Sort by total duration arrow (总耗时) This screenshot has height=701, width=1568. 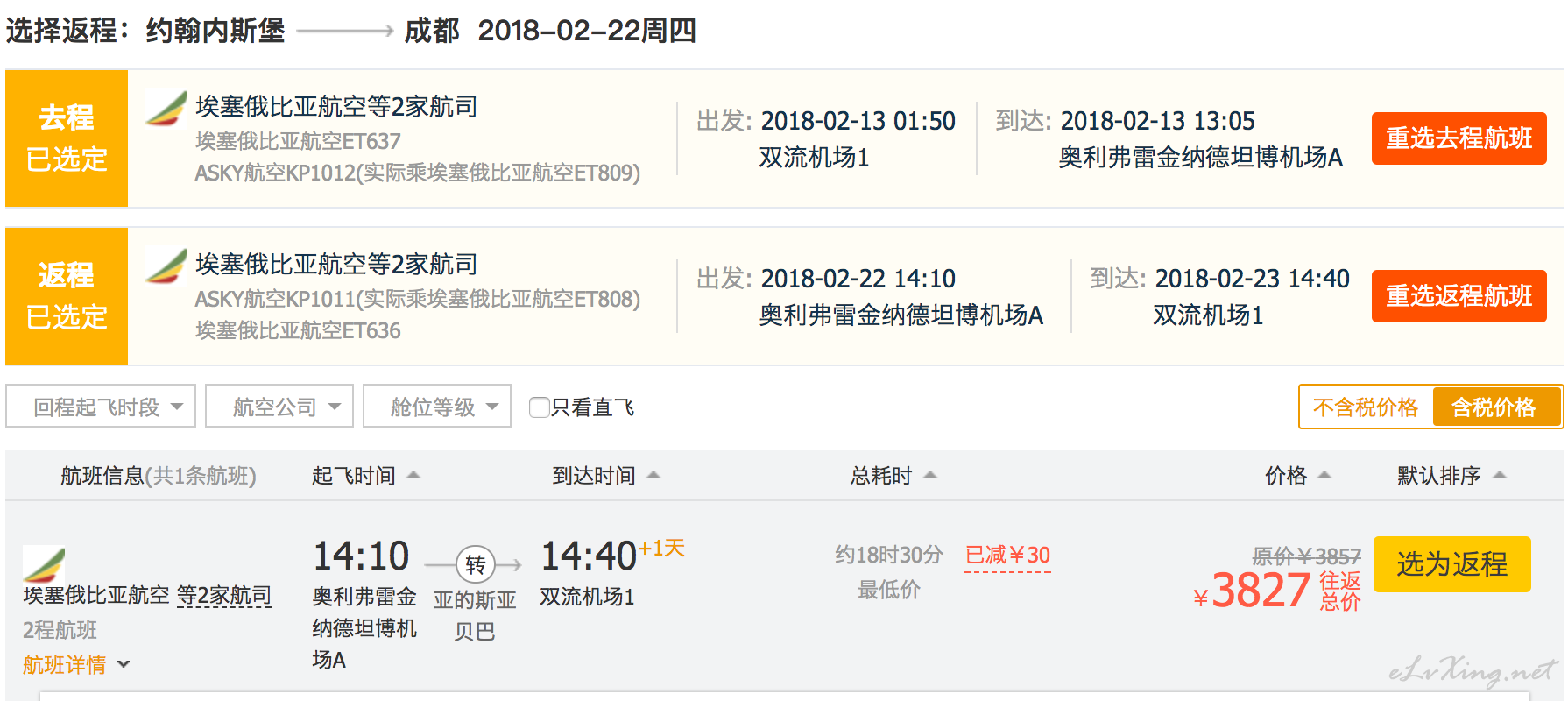(930, 476)
